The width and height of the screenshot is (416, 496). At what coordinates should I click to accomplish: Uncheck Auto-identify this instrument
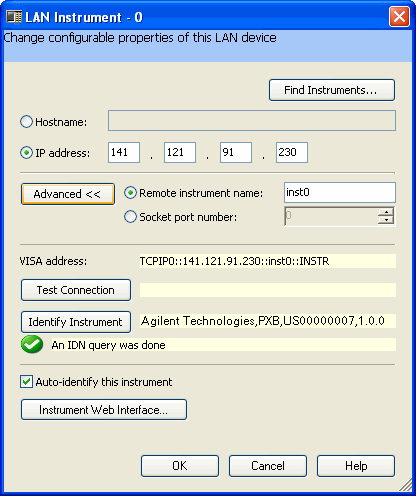click(26, 382)
